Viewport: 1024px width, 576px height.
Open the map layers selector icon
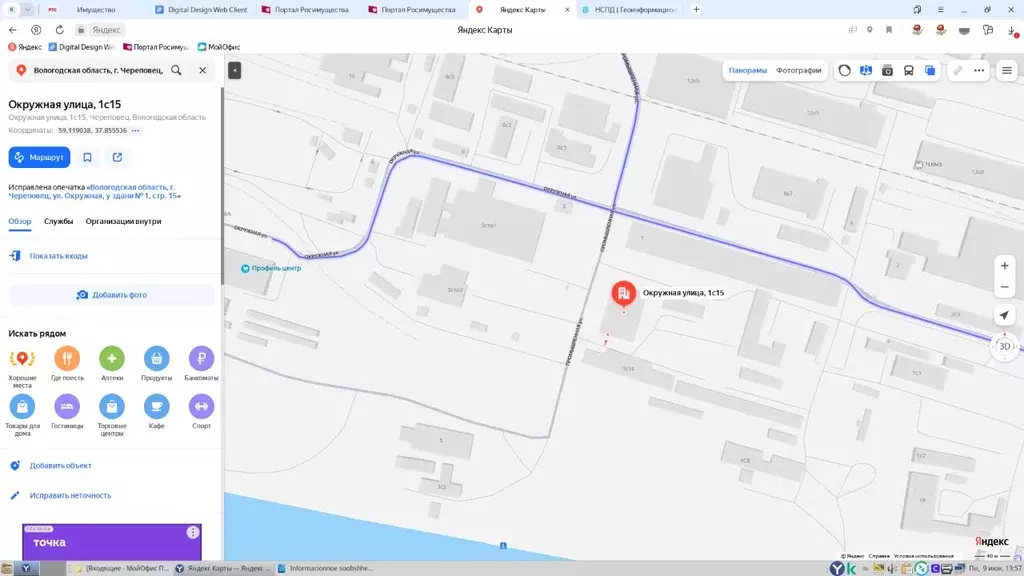click(930, 71)
